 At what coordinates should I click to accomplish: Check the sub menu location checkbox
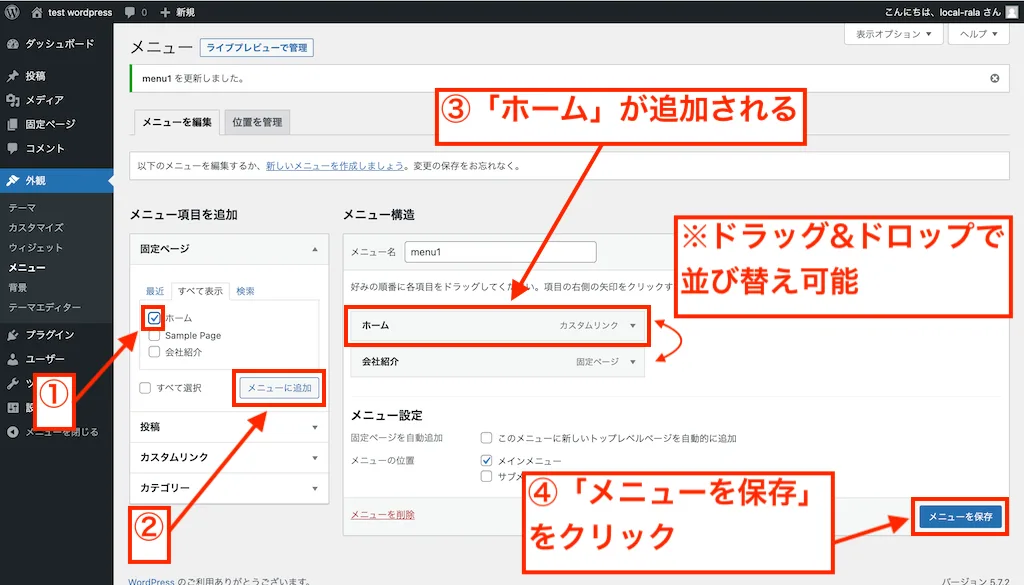pyautogui.click(x=486, y=476)
